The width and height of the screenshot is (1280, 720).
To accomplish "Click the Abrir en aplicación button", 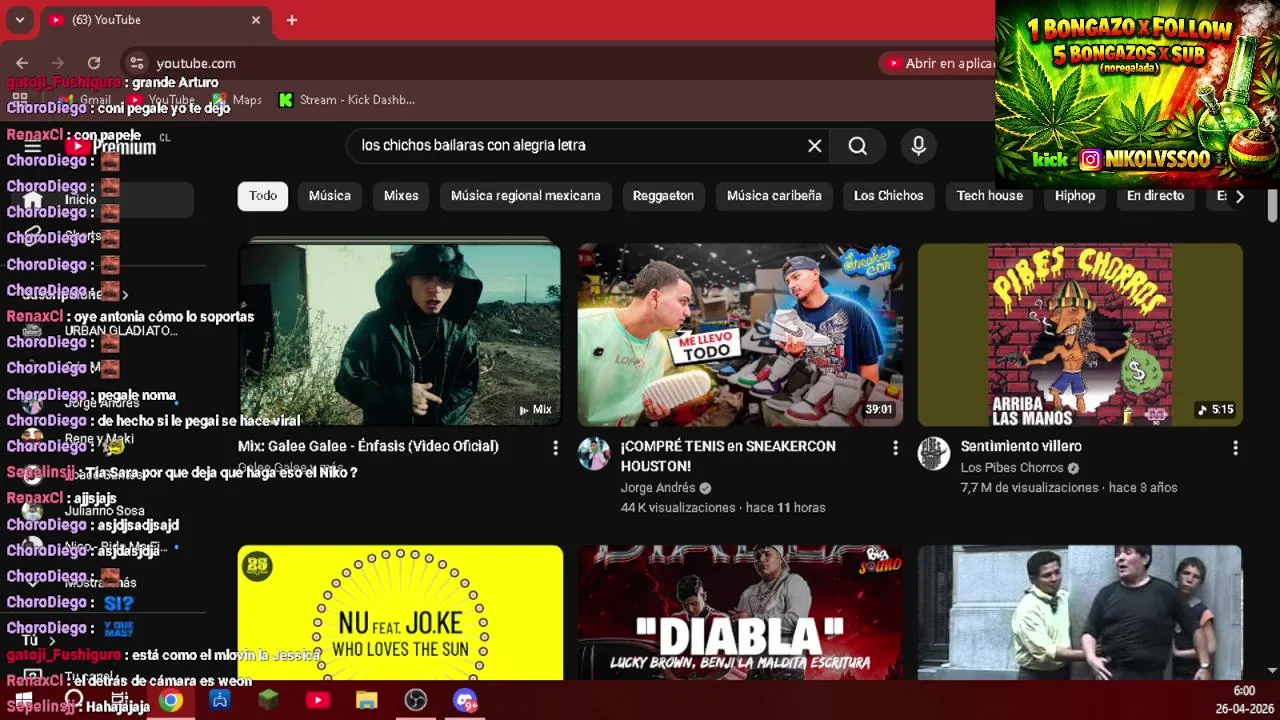I will [x=938, y=63].
